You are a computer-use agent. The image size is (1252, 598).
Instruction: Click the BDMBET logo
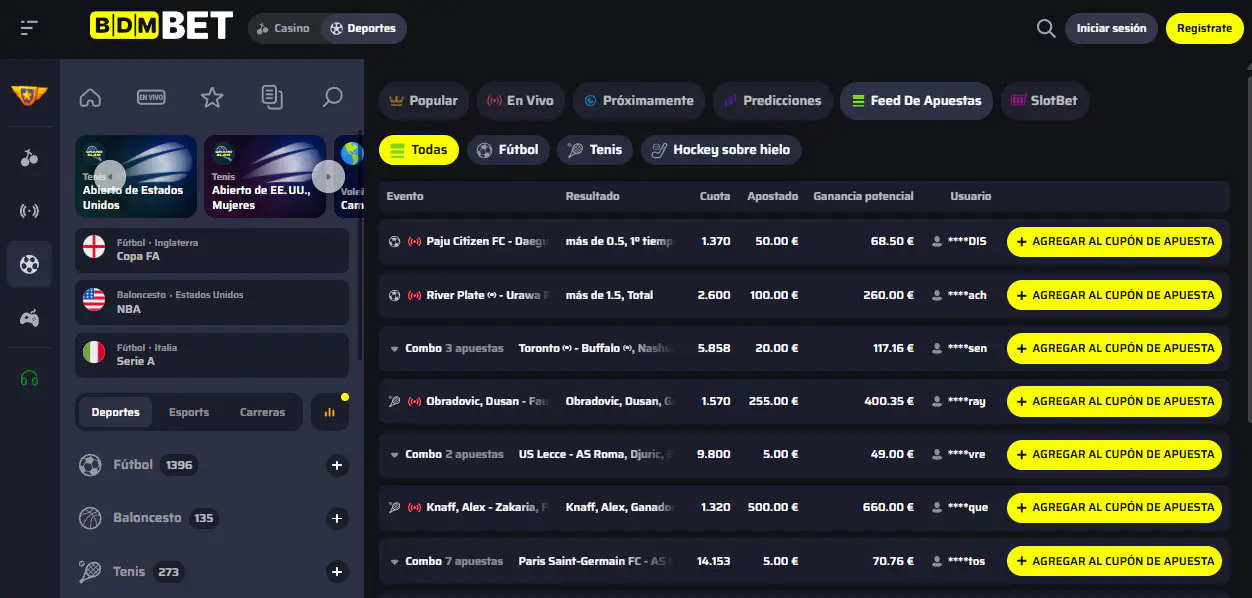pos(161,27)
